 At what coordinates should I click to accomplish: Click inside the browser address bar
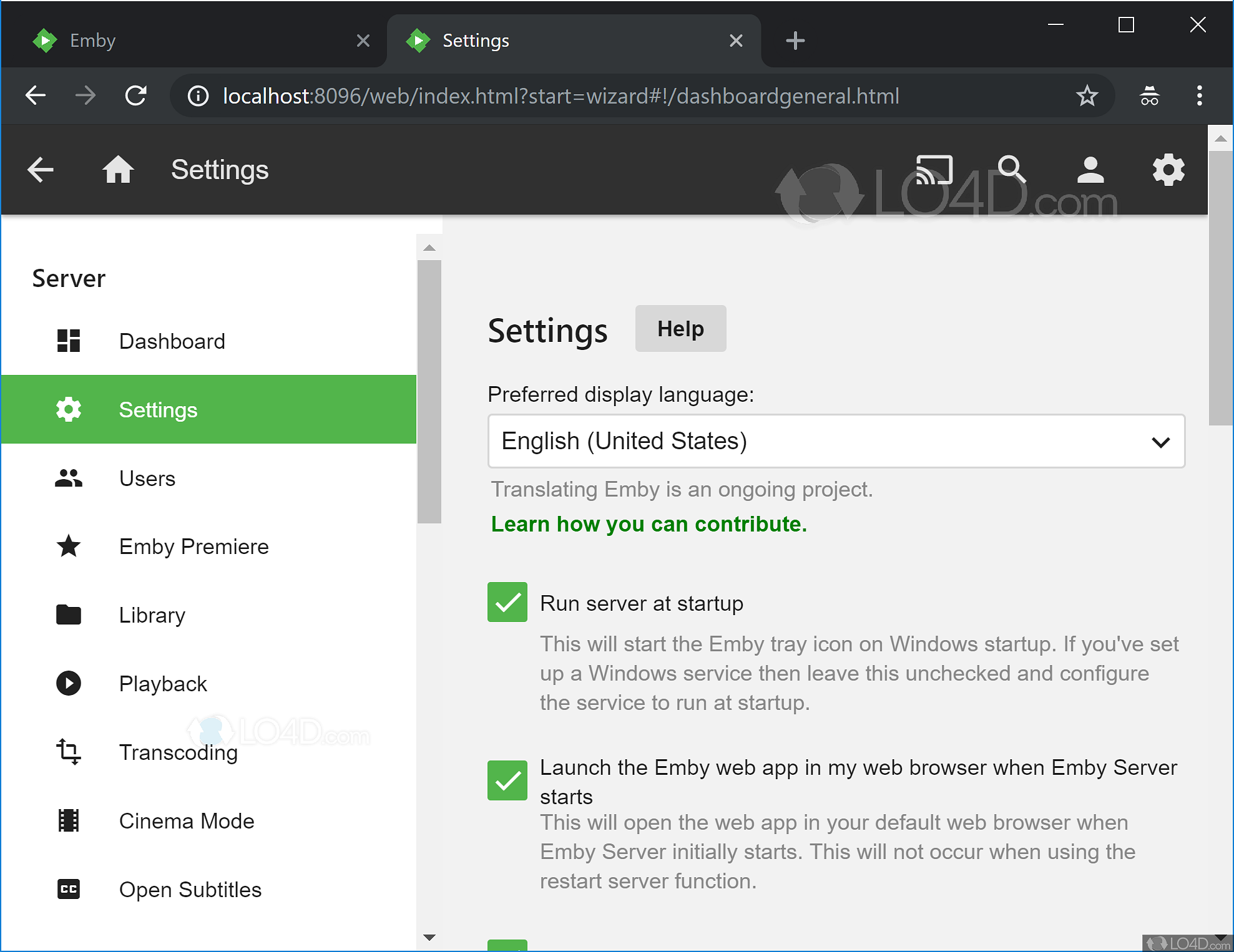(x=561, y=95)
